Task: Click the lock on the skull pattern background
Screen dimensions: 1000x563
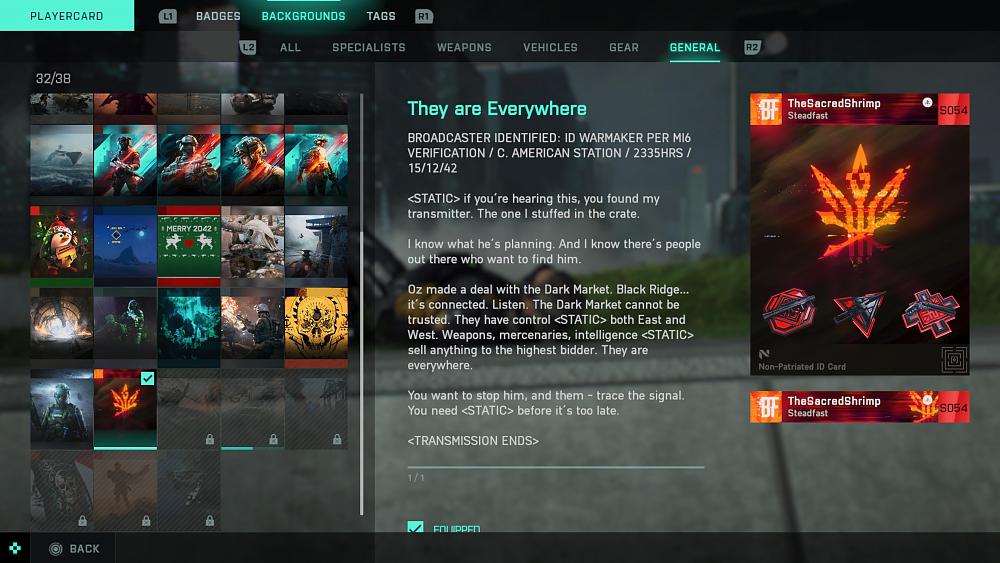Action: pyautogui.click(x=82, y=521)
